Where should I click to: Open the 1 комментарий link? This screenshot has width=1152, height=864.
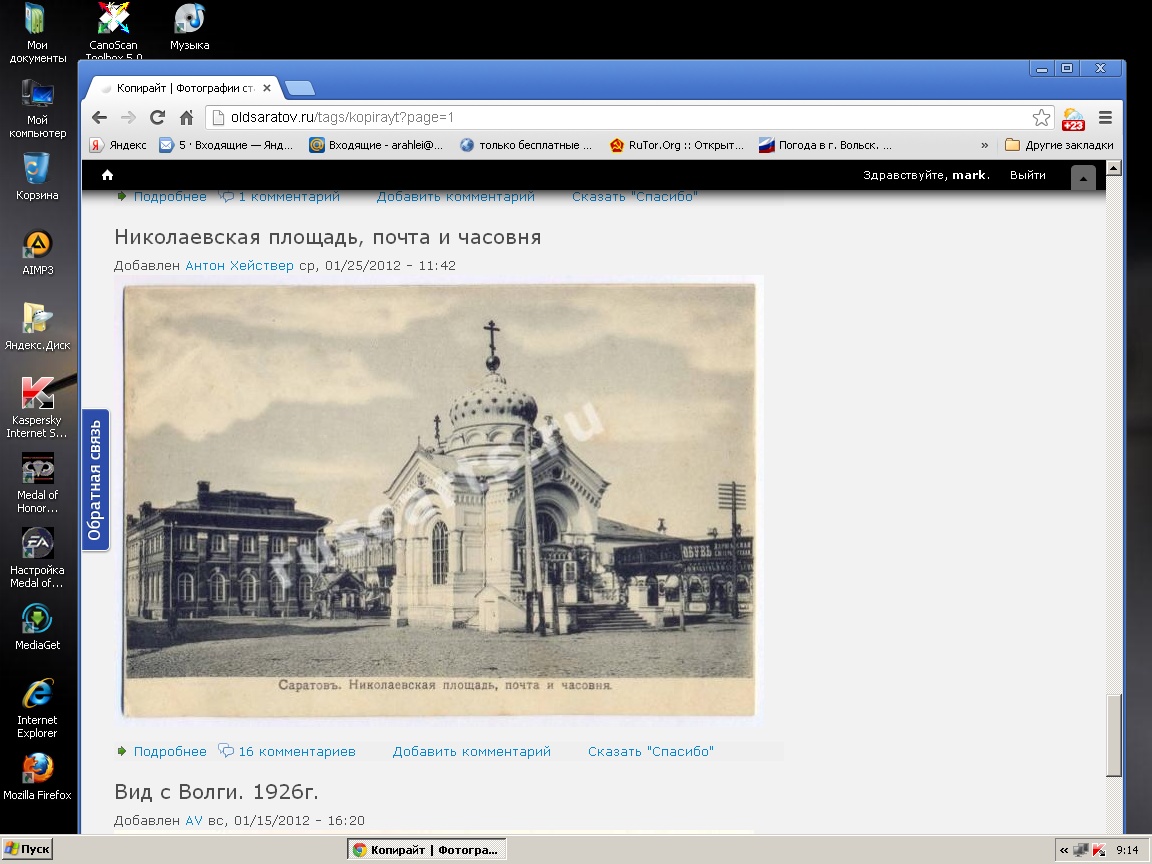(x=289, y=196)
